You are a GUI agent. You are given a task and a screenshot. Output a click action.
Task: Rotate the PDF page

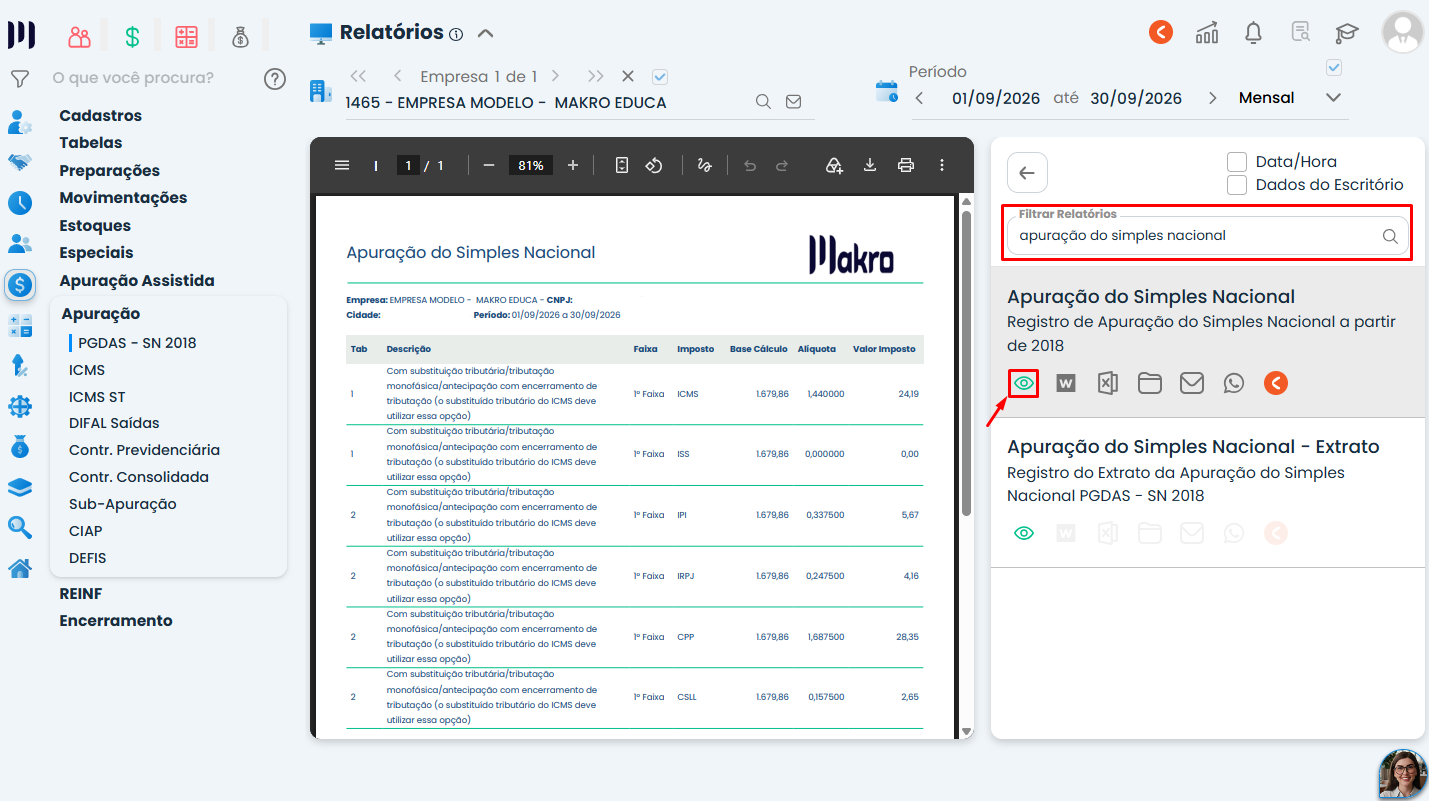point(654,165)
